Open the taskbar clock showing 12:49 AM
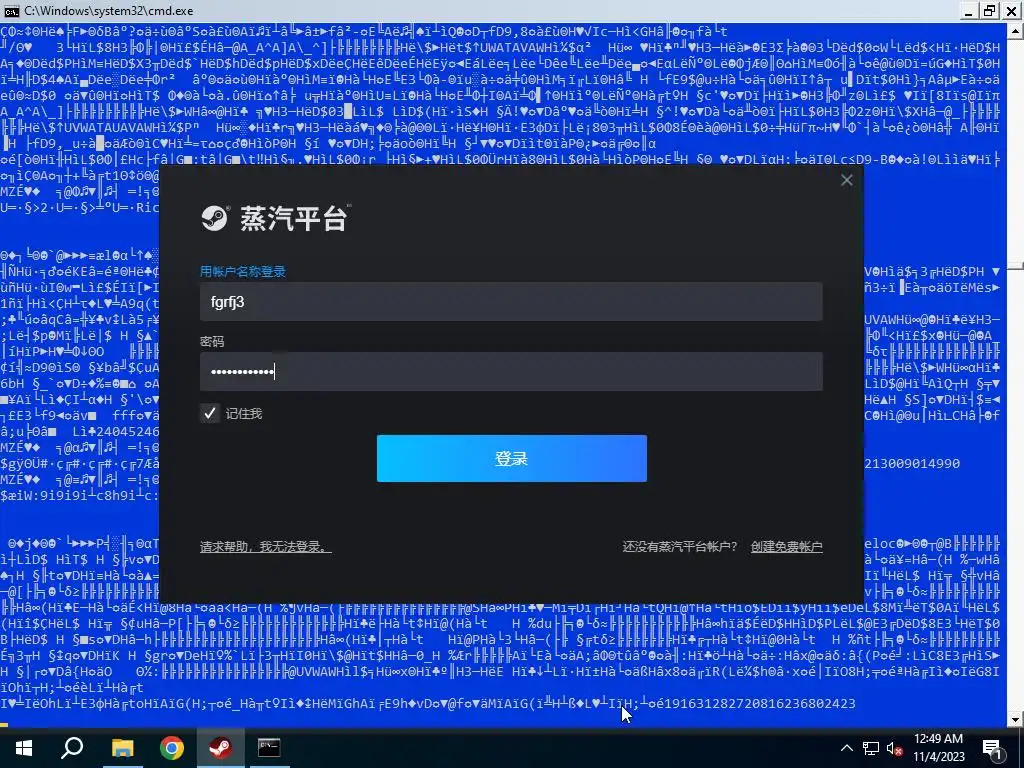 click(x=938, y=748)
